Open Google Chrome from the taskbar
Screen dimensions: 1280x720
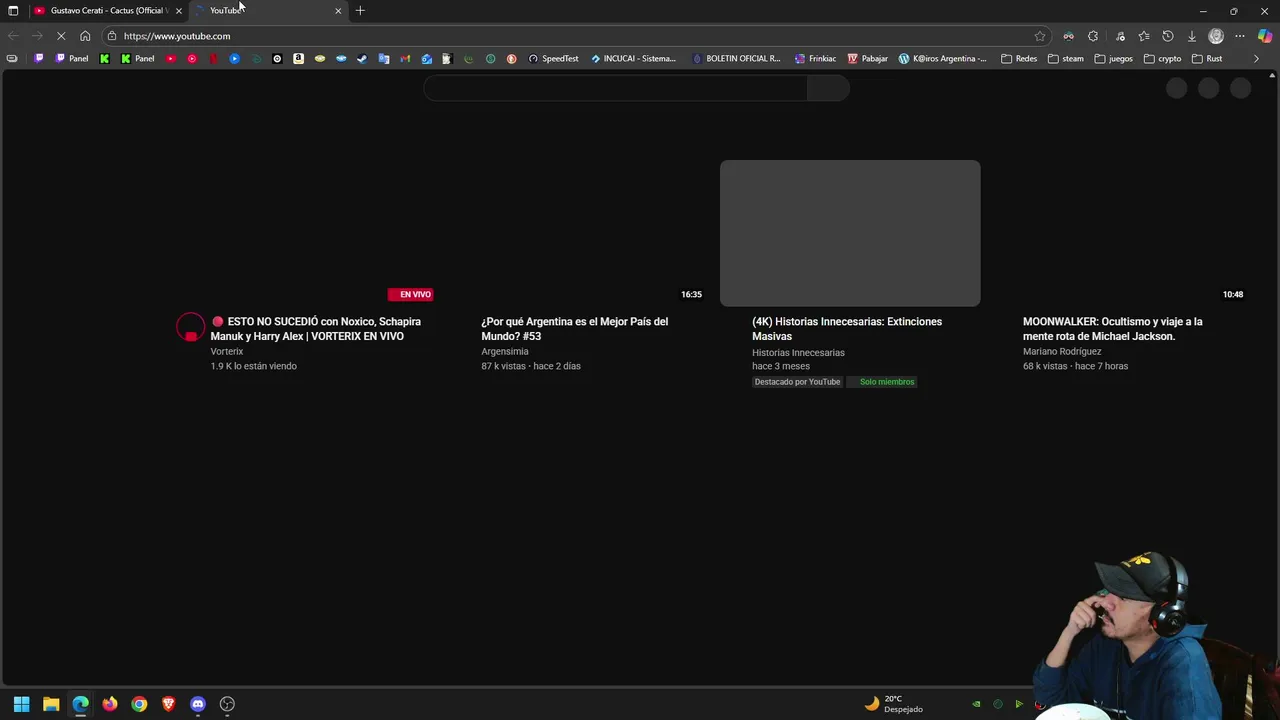coord(139,704)
